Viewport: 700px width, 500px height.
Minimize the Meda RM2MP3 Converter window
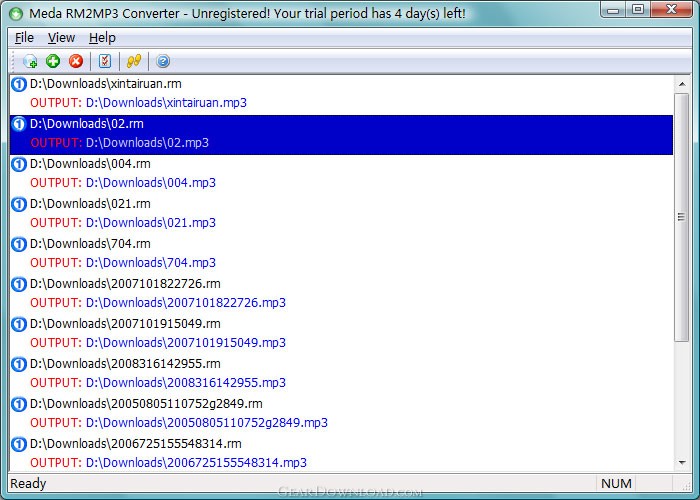click(613, 10)
